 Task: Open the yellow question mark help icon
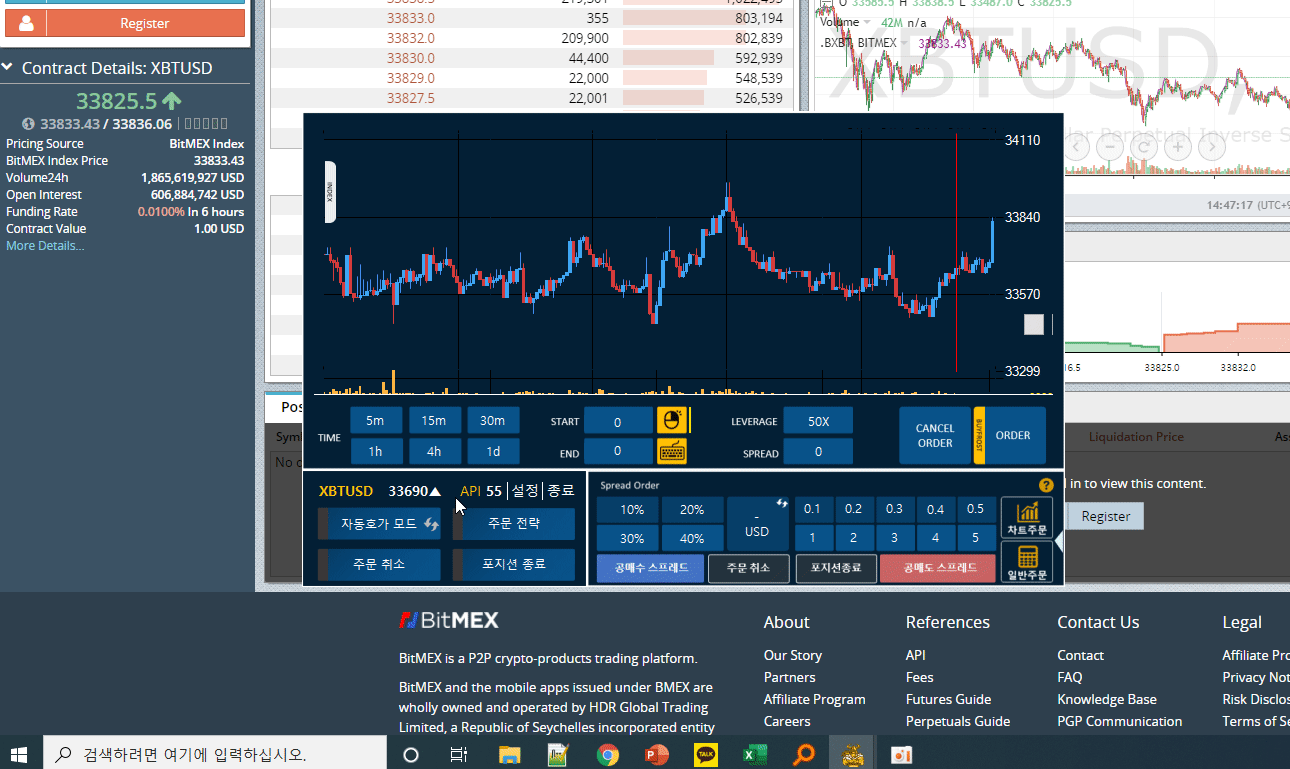tap(1046, 485)
